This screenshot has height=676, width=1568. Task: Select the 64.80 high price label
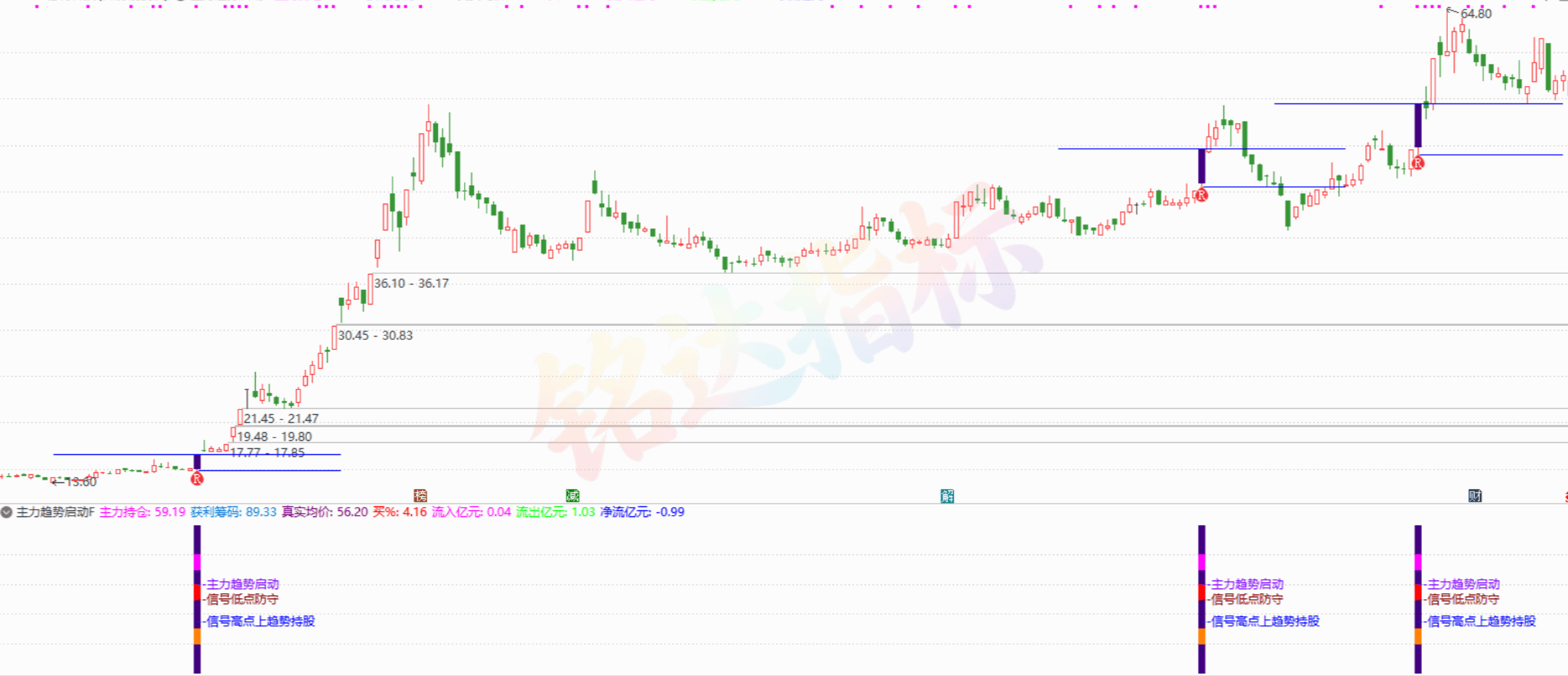pyautogui.click(x=1476, y=14)
